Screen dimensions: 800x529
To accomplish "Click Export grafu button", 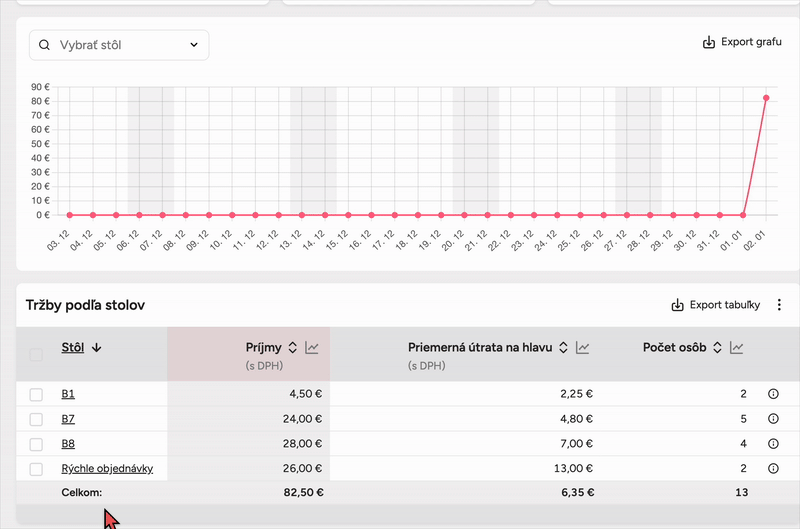I will [742, 43].
